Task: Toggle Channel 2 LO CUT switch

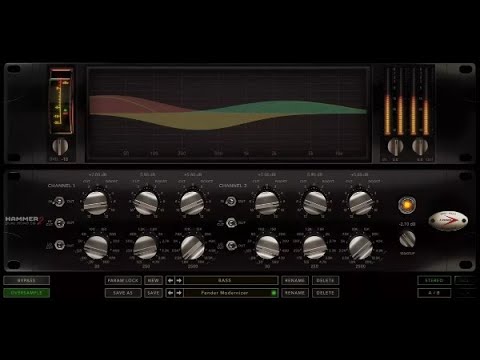Action: tap(231, 246)
